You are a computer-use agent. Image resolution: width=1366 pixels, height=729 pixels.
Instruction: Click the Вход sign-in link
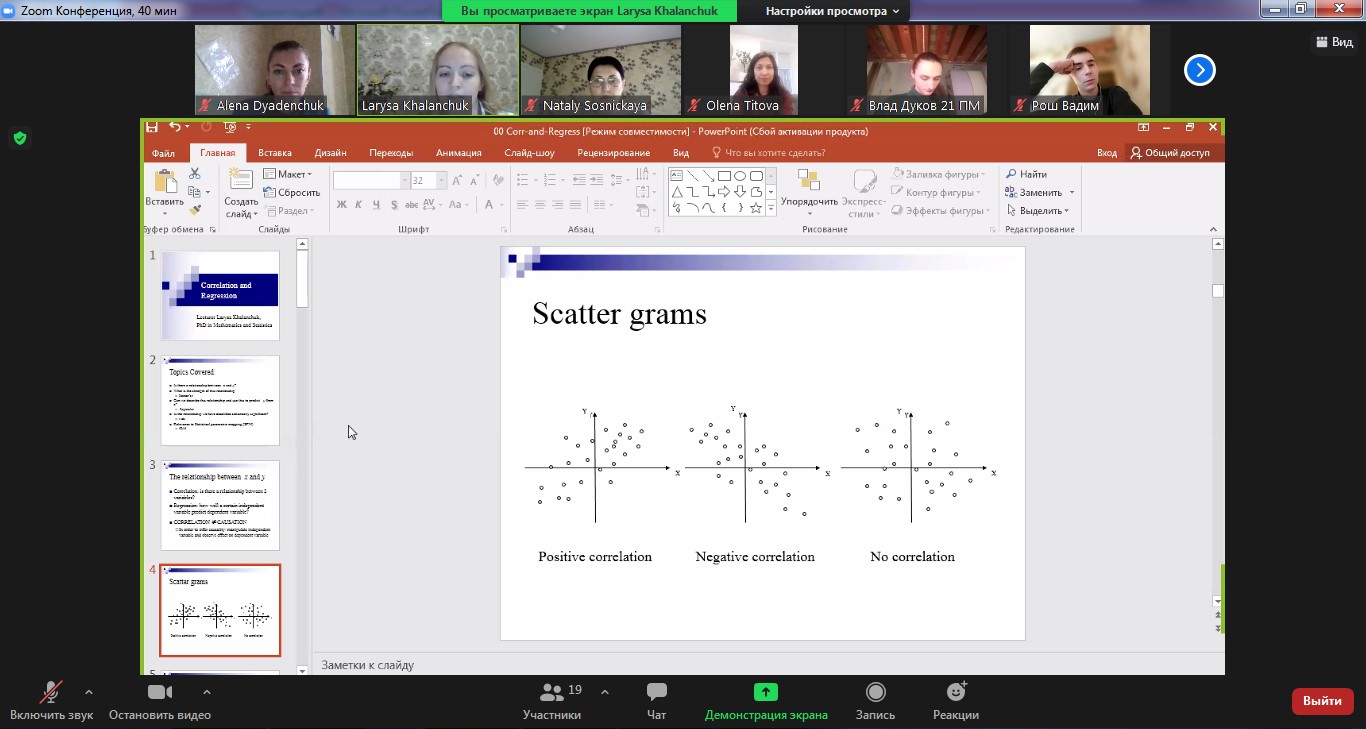click(x=1107, y=153)
